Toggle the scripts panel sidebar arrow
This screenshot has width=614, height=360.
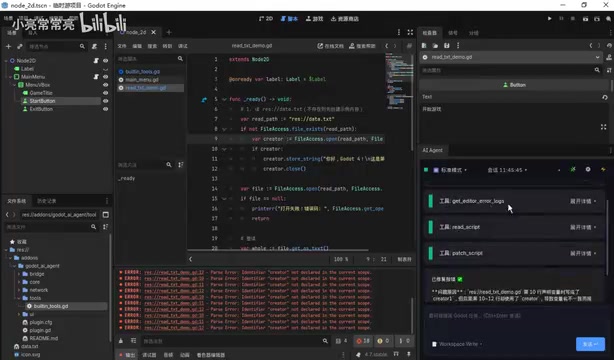[190, 259]
